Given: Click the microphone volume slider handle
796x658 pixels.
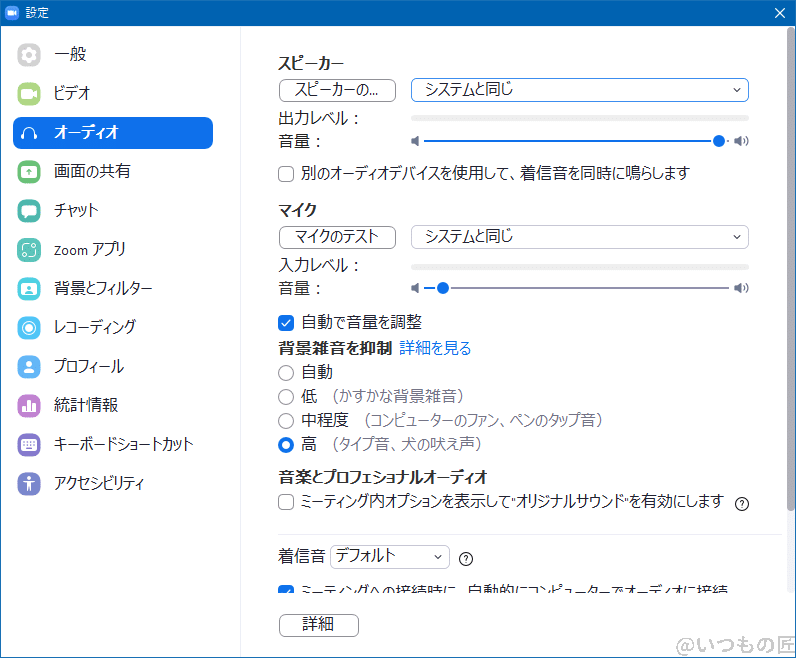Looking at the screenshot, I should (442, 288).
